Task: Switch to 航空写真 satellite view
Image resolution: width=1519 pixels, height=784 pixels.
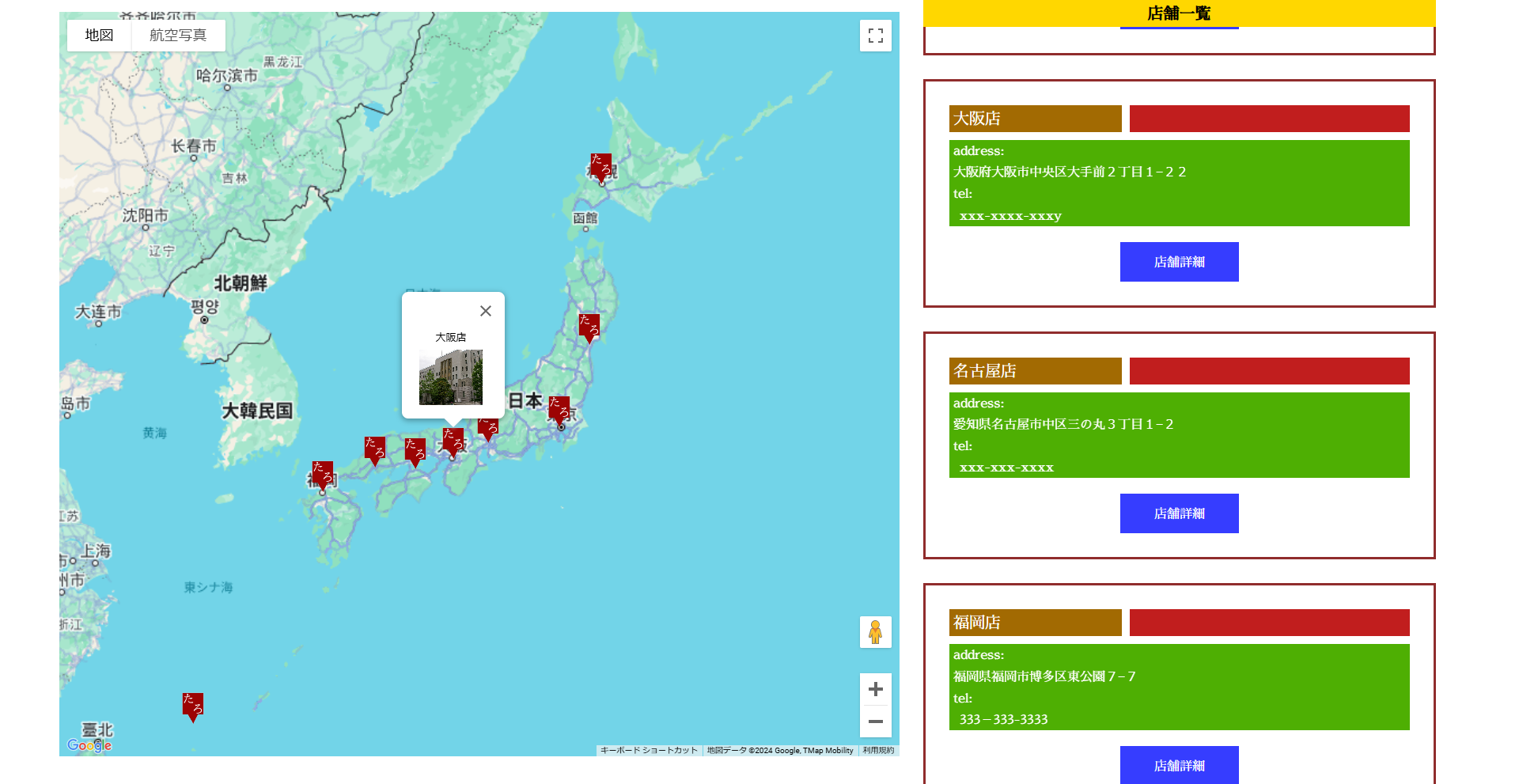Action: 178,36
